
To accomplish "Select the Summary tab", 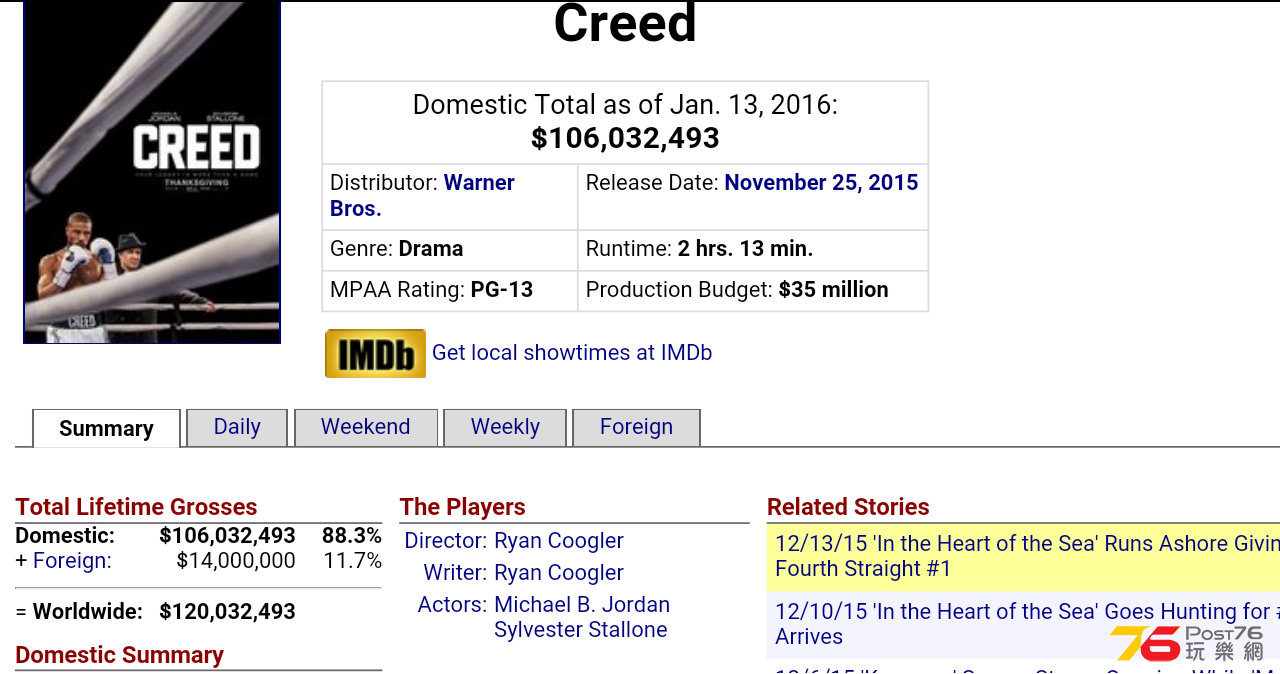I will coord(106,428).
